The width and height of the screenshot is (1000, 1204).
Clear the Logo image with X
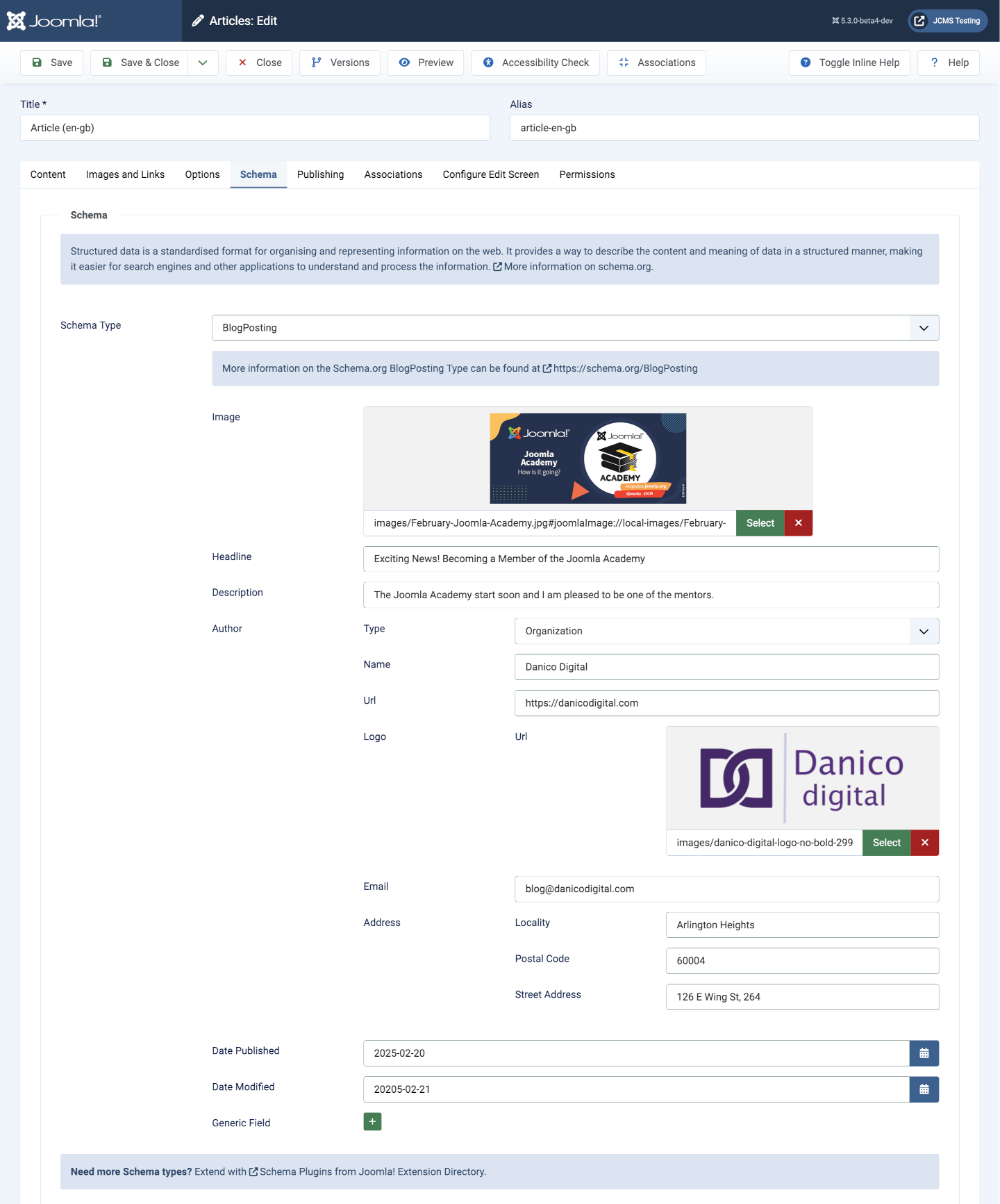point(925,843)
